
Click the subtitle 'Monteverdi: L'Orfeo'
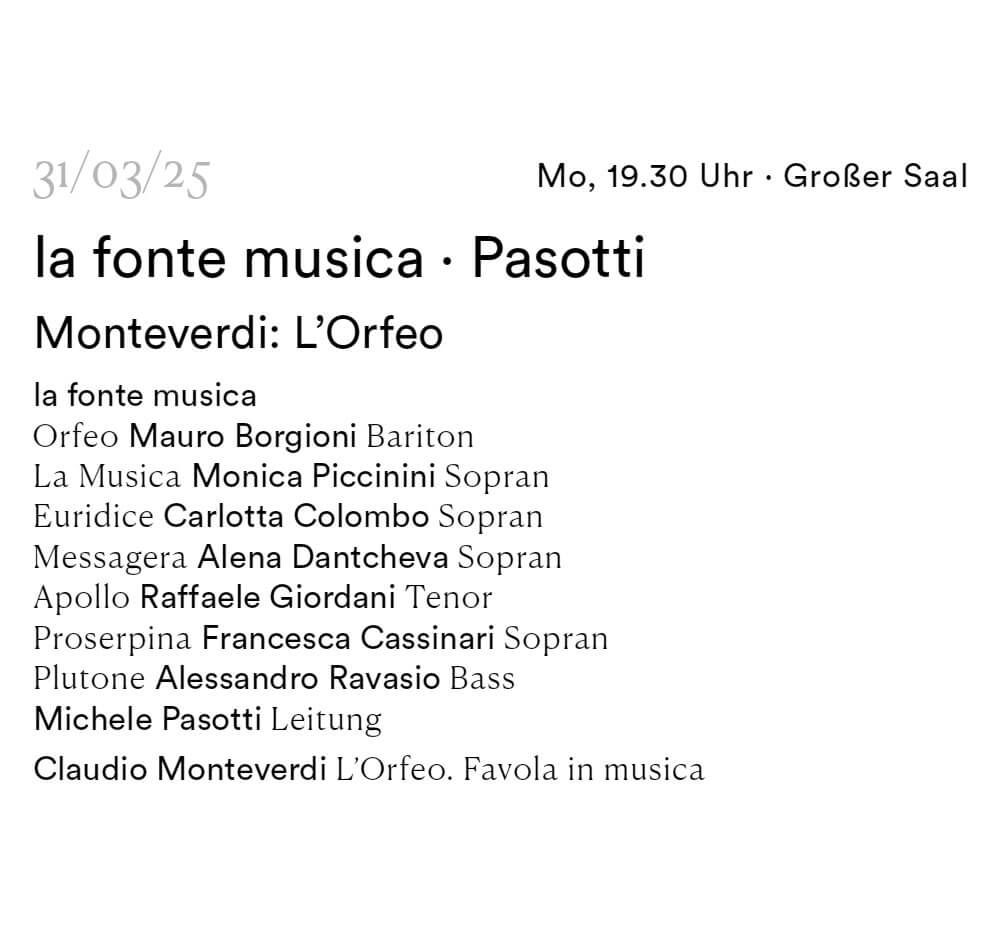point(239,333)
